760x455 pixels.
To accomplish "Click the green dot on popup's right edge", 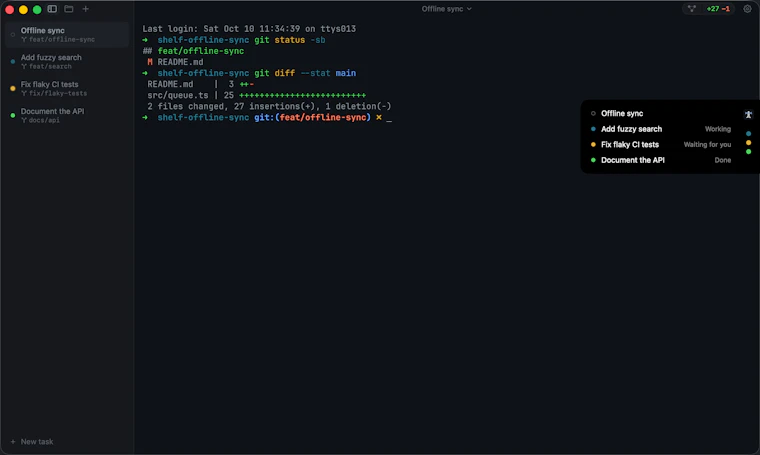I will pyautogui.click(x=748, y=152).
